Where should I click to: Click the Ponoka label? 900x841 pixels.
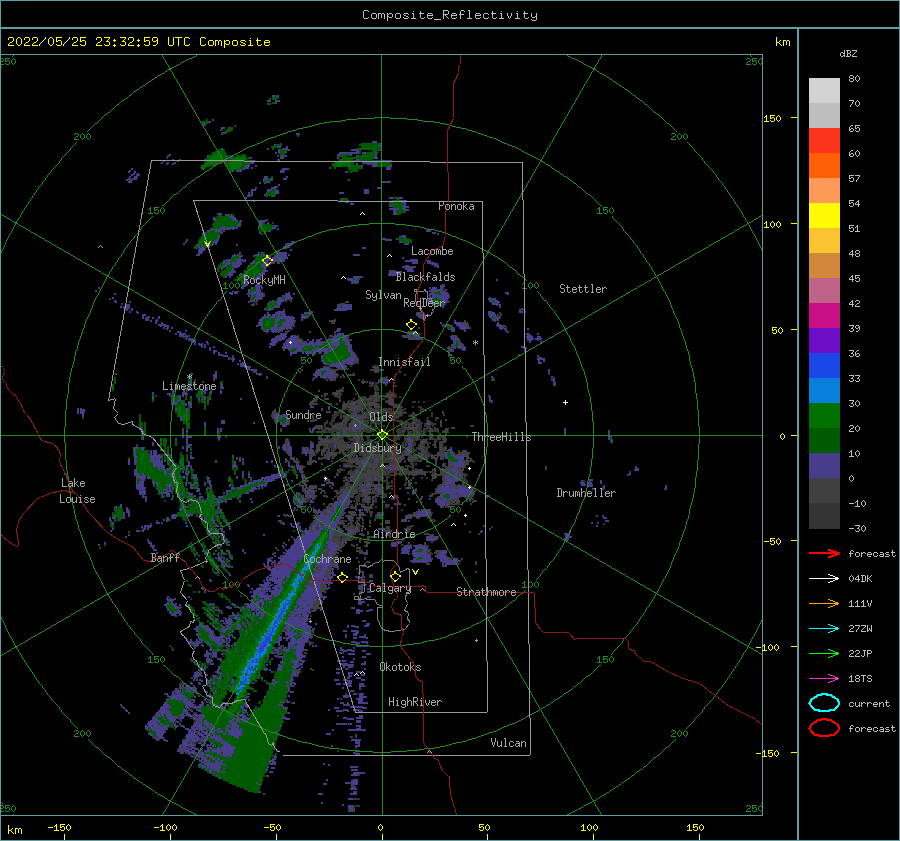(x=456, y=206)
